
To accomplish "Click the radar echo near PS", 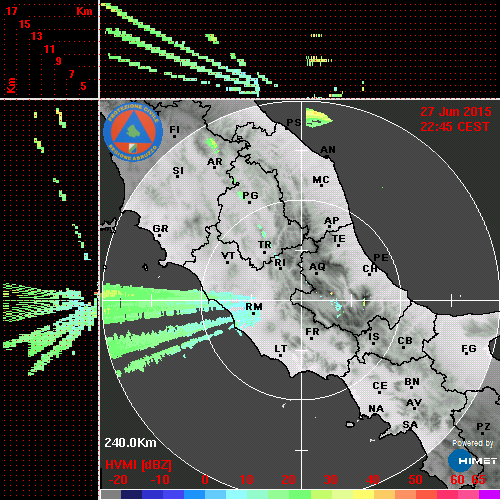I will (318, 118).
